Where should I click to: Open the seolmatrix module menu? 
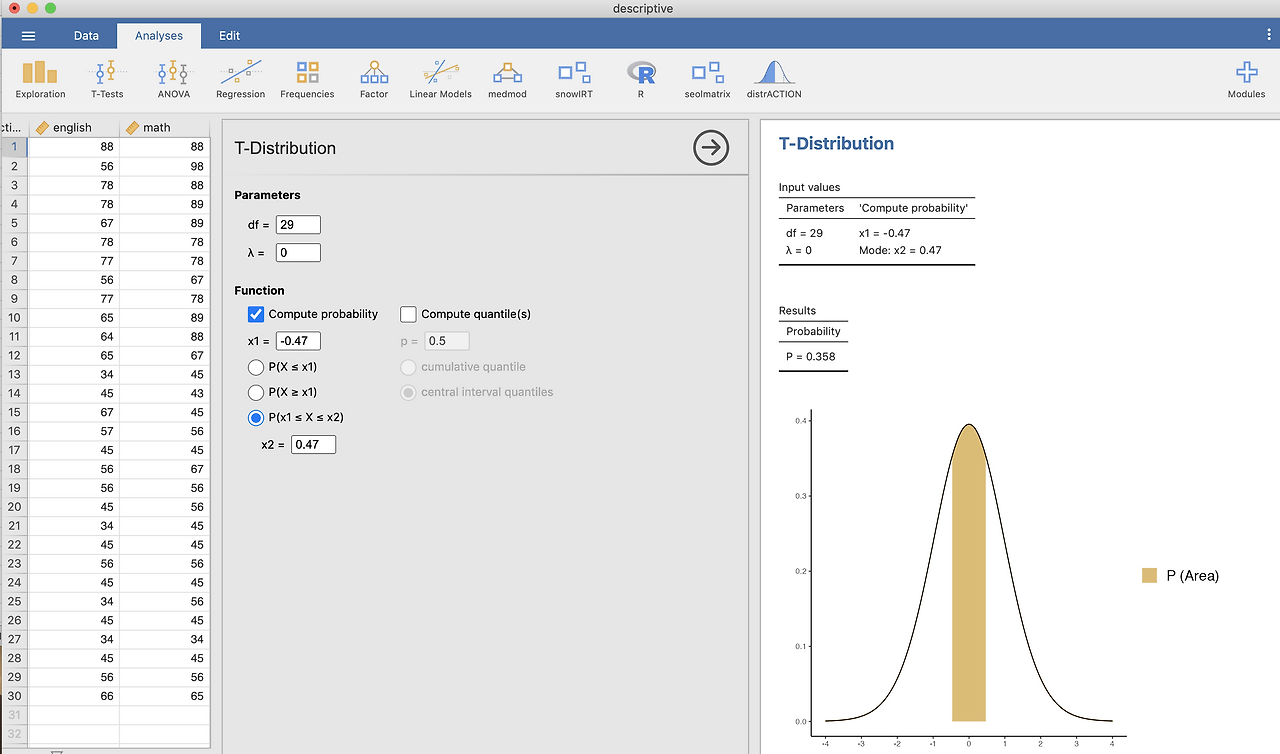(707, 79)
